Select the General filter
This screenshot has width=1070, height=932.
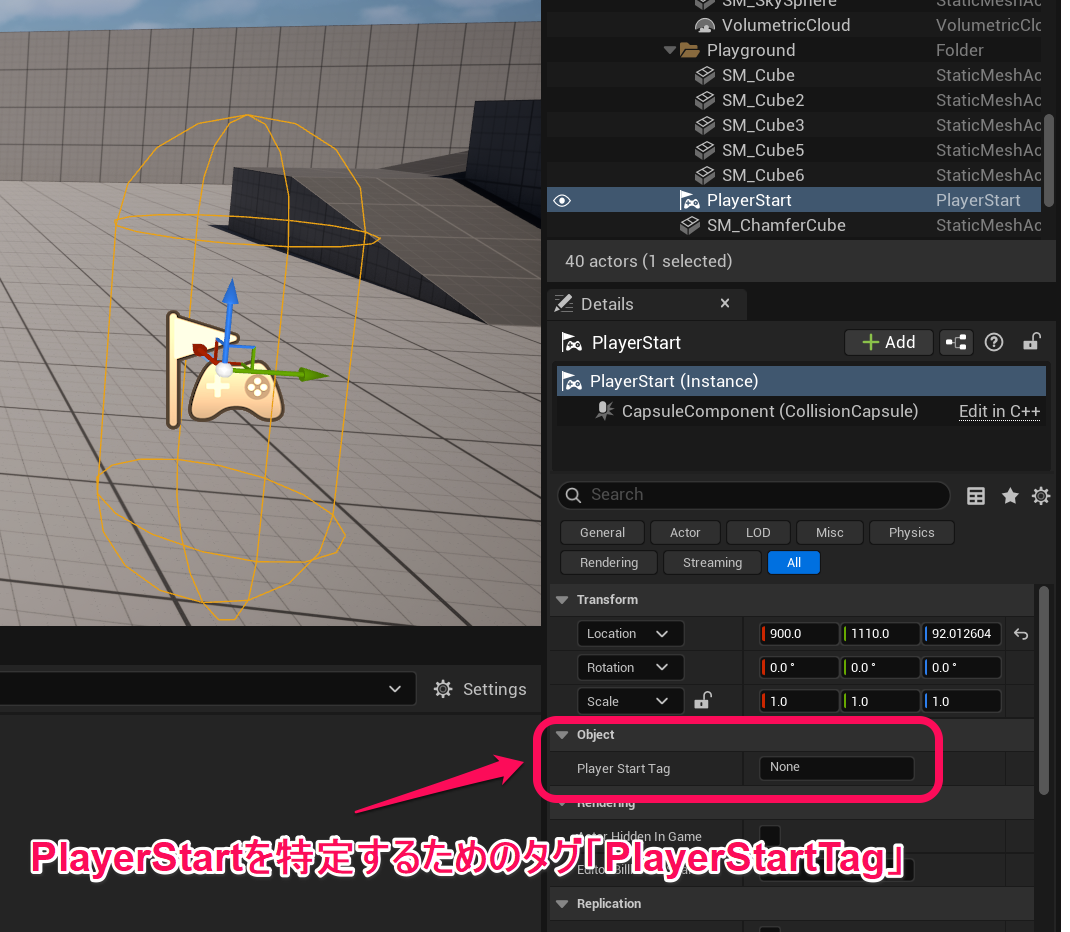(x=603, y=533)
